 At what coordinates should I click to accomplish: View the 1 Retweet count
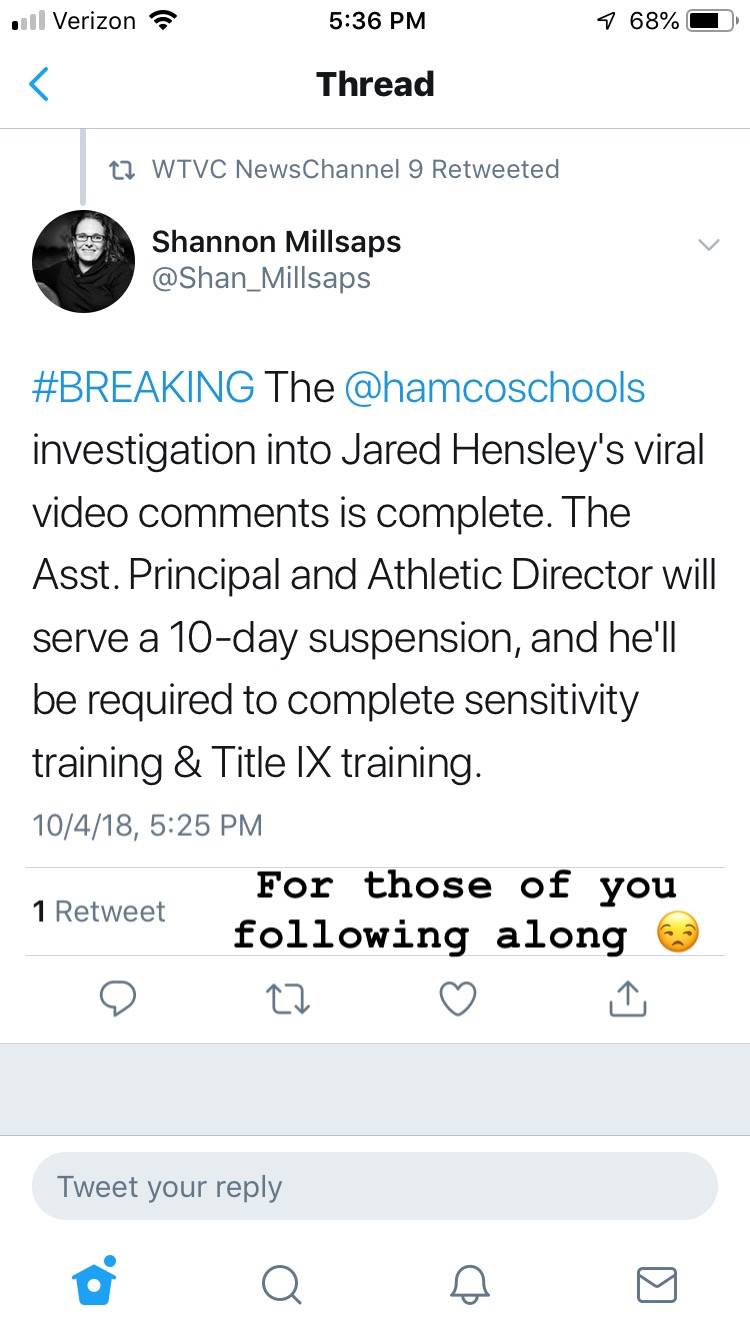[99, 911]
